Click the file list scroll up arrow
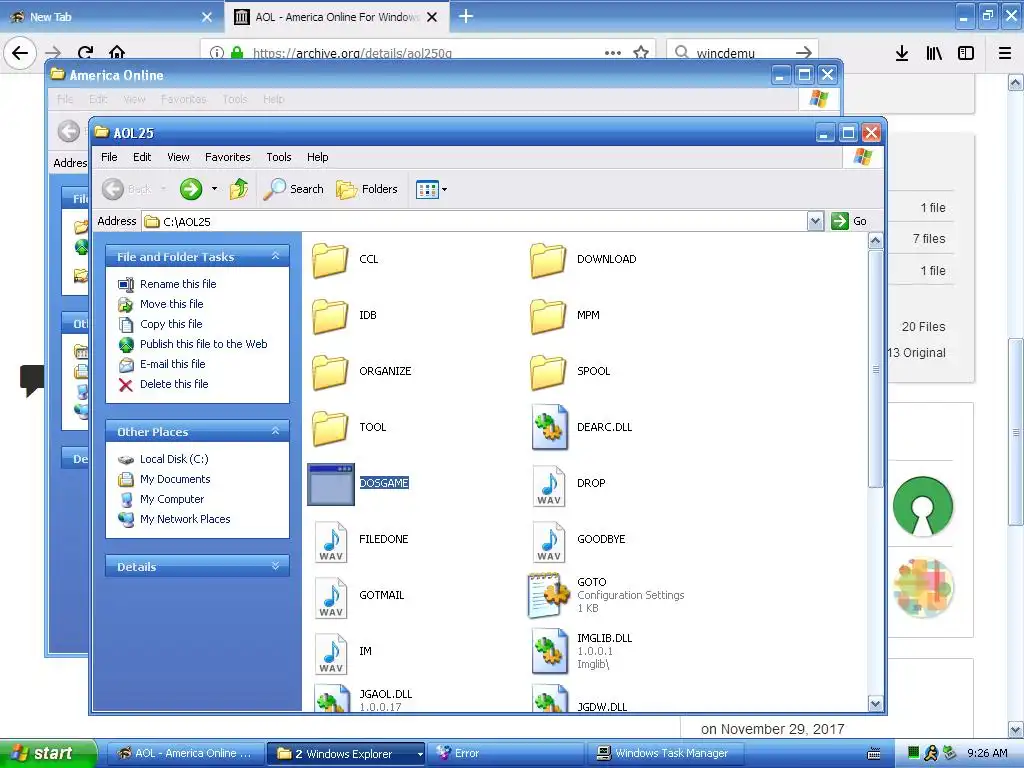The image size is (1024, 768). [875, 241]
